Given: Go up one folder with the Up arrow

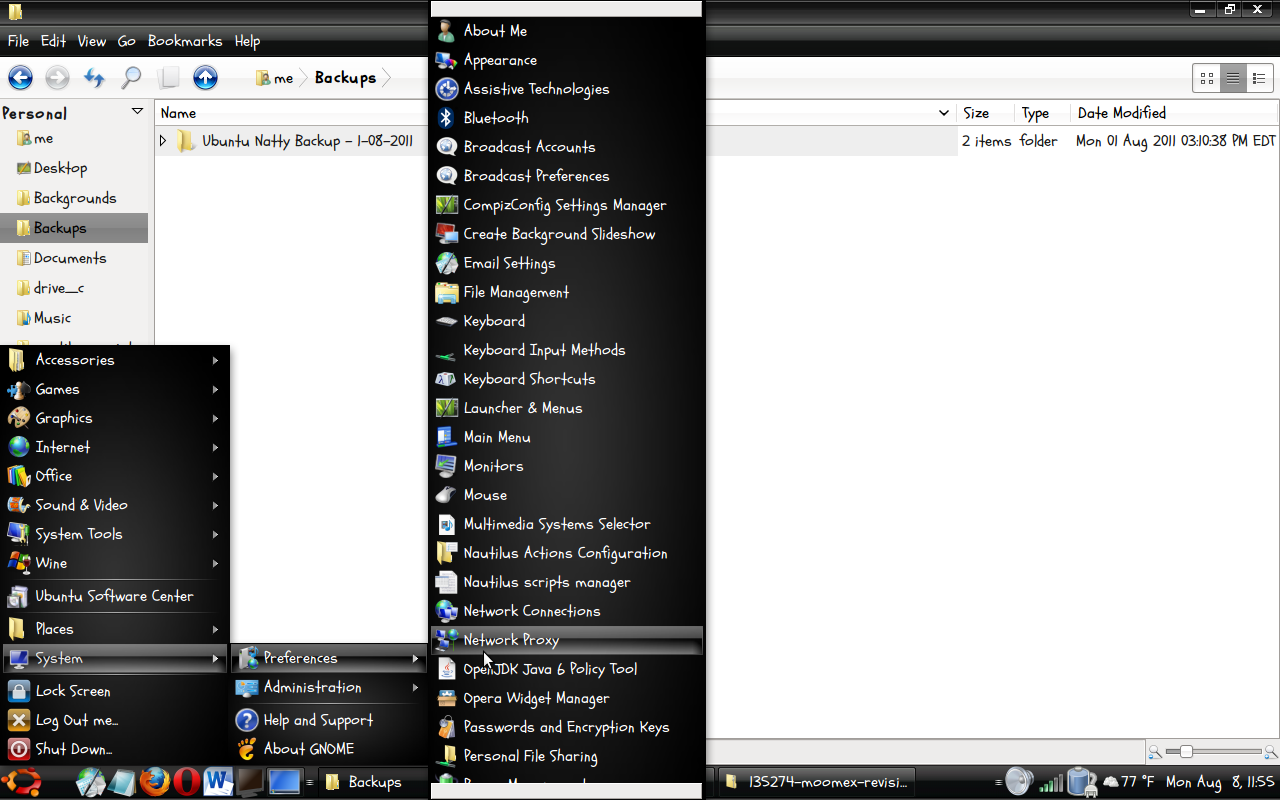Looking at the screenshot, I should pos(205,77).
